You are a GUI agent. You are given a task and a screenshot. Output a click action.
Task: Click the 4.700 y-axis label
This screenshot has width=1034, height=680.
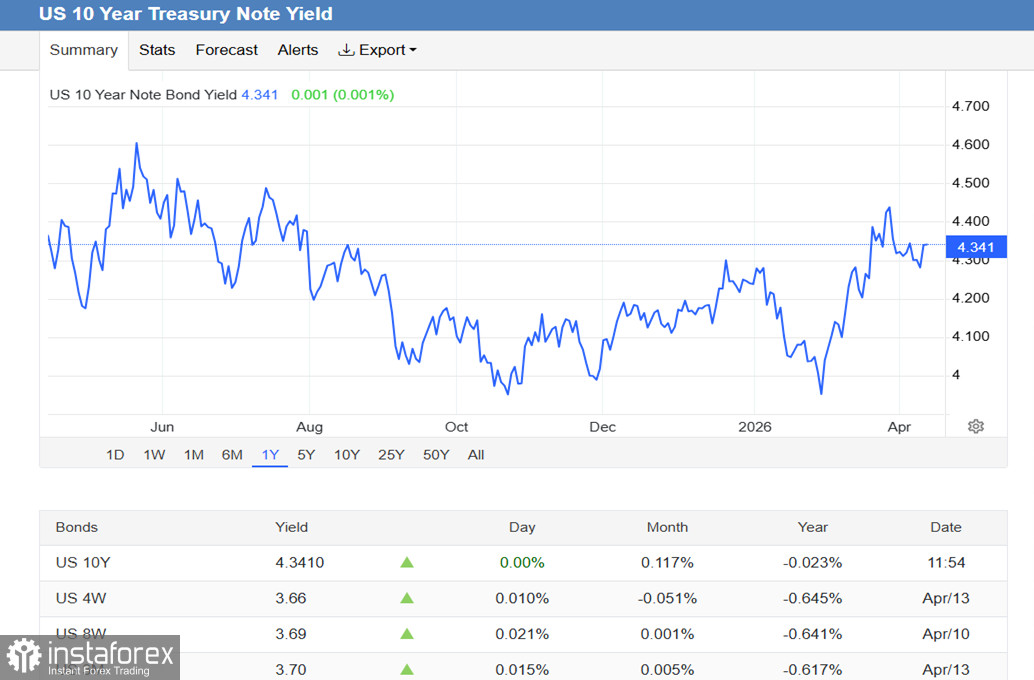(x=970, y=106)
